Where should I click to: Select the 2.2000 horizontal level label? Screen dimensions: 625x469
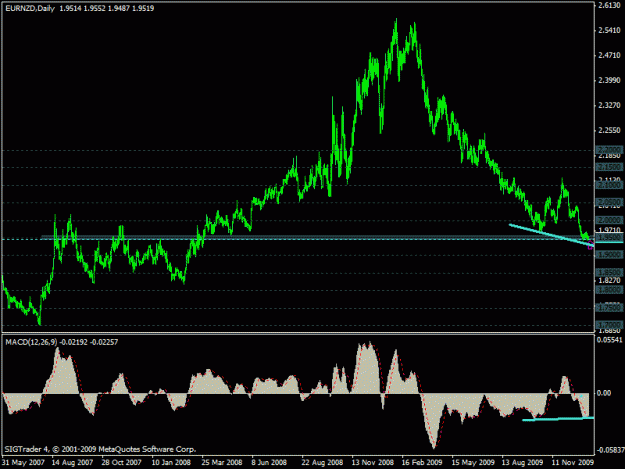coord(609,150)
